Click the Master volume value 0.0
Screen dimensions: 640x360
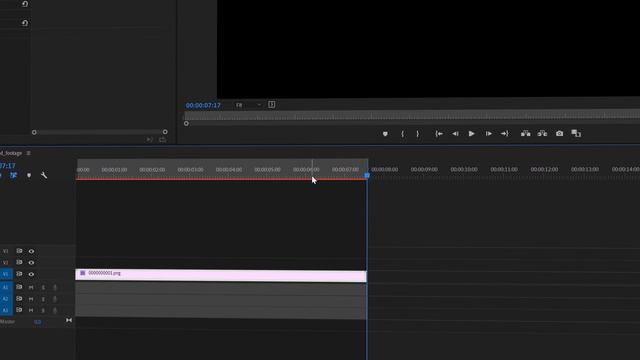point(38,322)
